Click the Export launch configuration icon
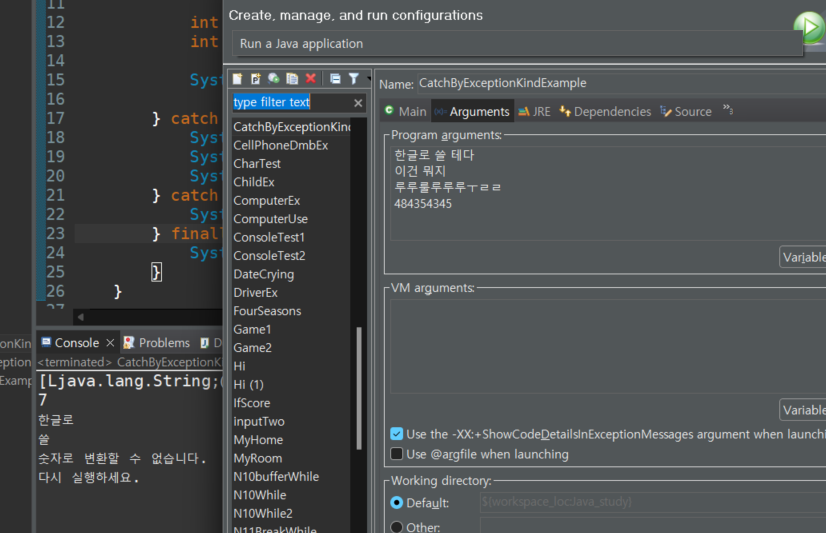Viewport: 826px width, 533px height. point(273,79)
